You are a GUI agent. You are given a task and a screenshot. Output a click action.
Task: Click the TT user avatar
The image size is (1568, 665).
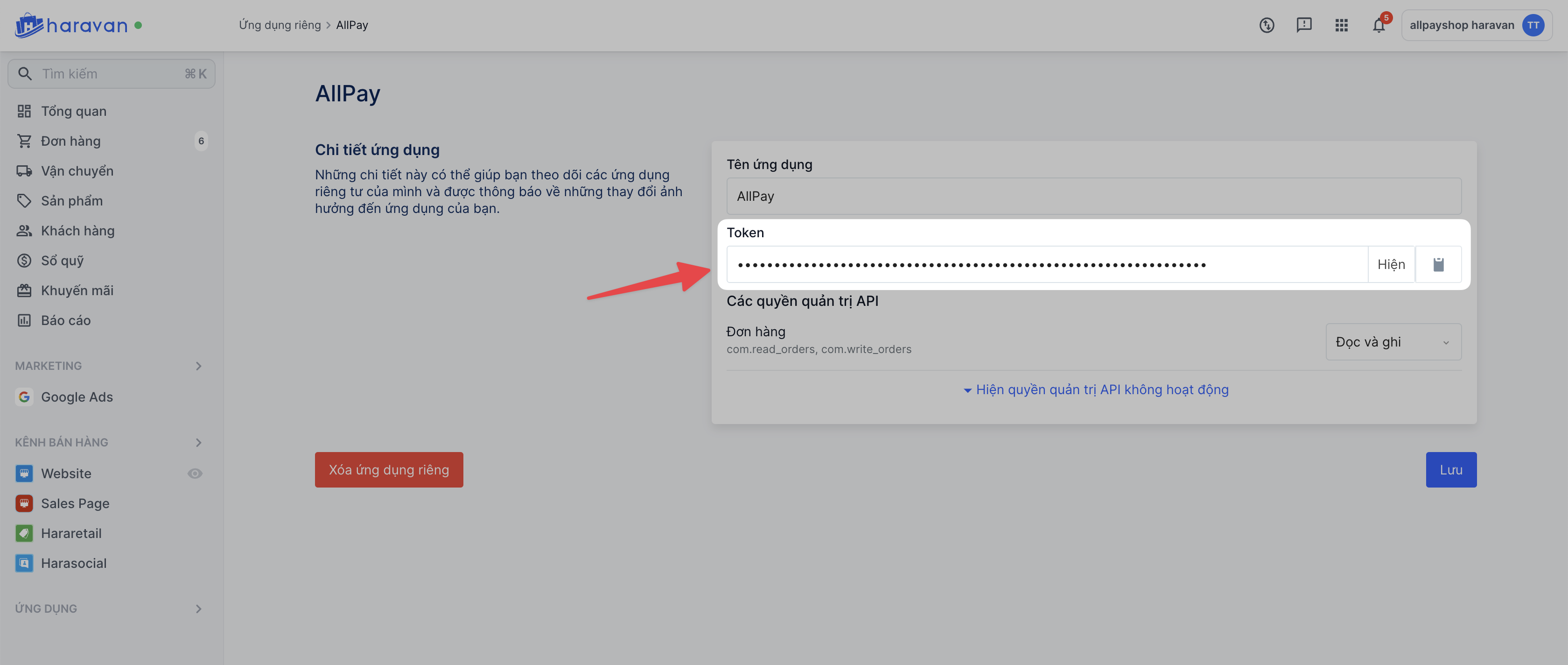(1533, 25)
